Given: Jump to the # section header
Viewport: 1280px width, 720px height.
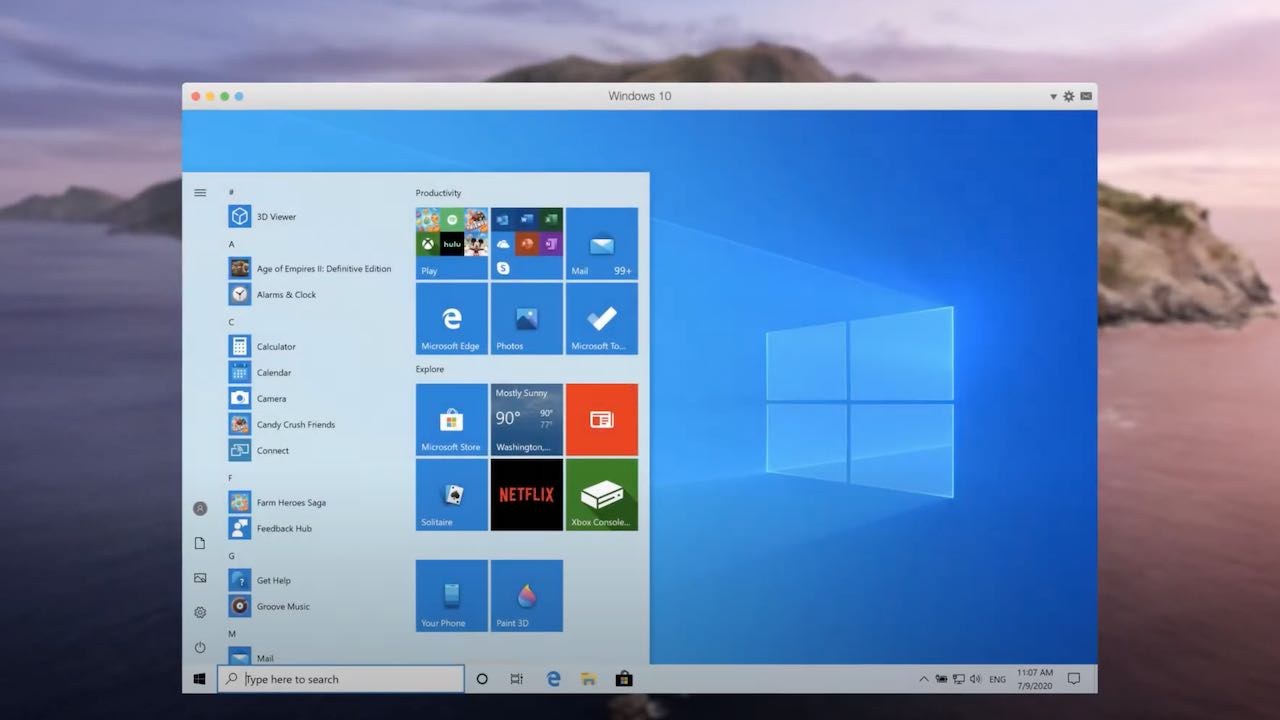Looking at the screenshot, I should [231, 192].
